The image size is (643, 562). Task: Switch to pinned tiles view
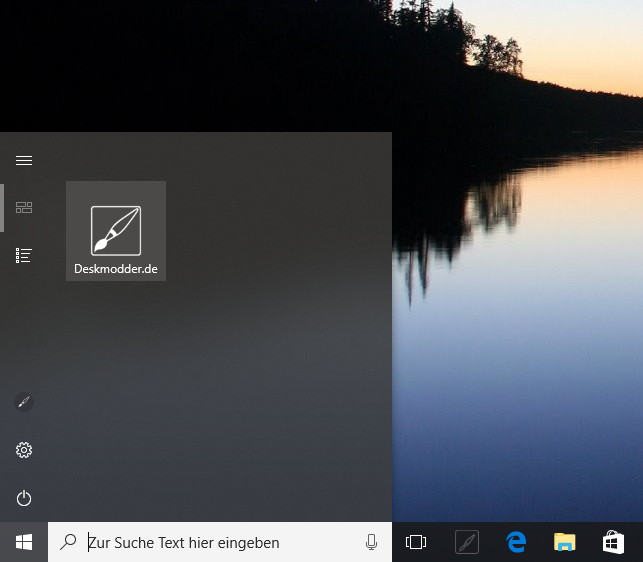[24, 208]
